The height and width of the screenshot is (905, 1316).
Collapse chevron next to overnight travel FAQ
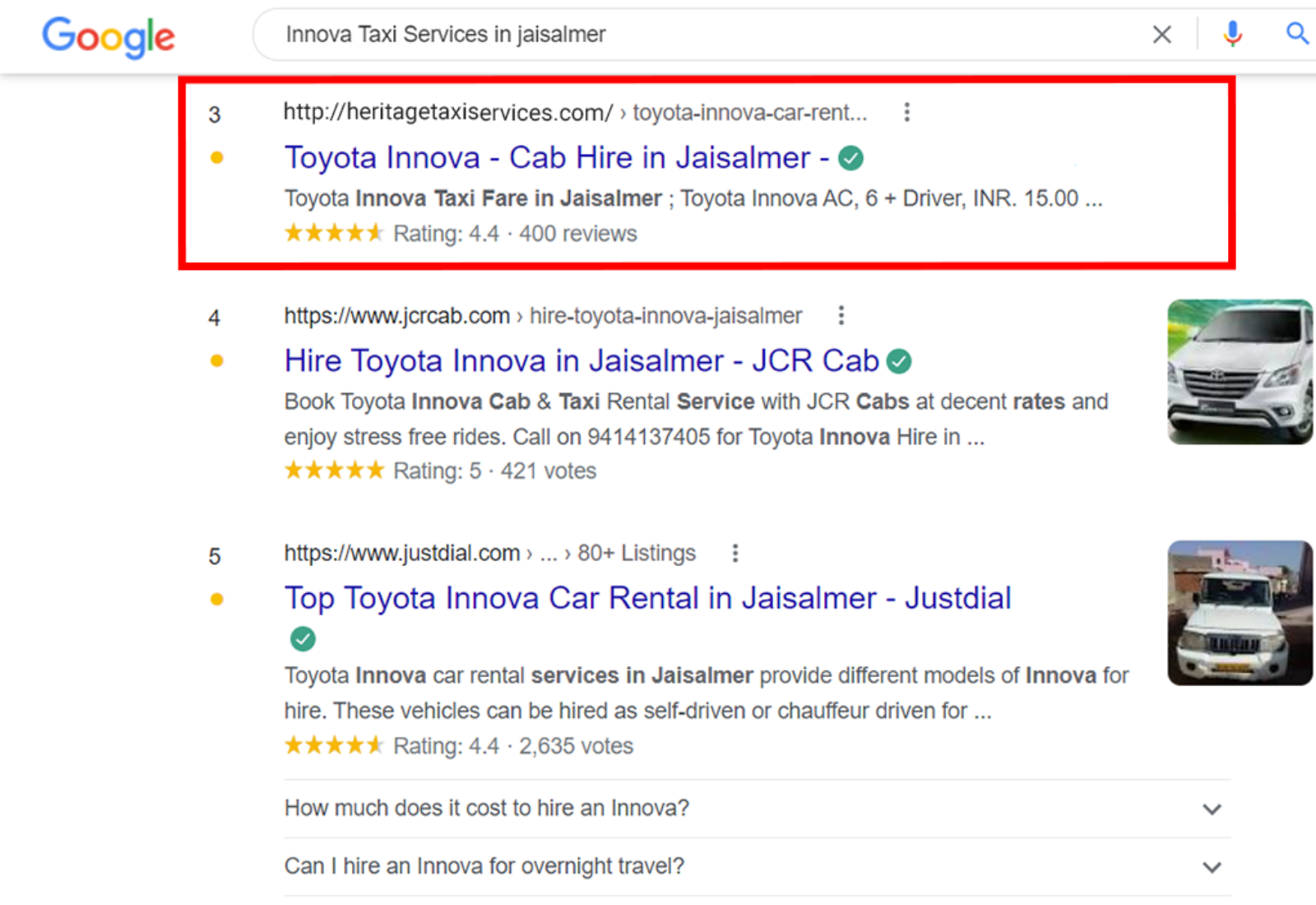(1212, 866)
